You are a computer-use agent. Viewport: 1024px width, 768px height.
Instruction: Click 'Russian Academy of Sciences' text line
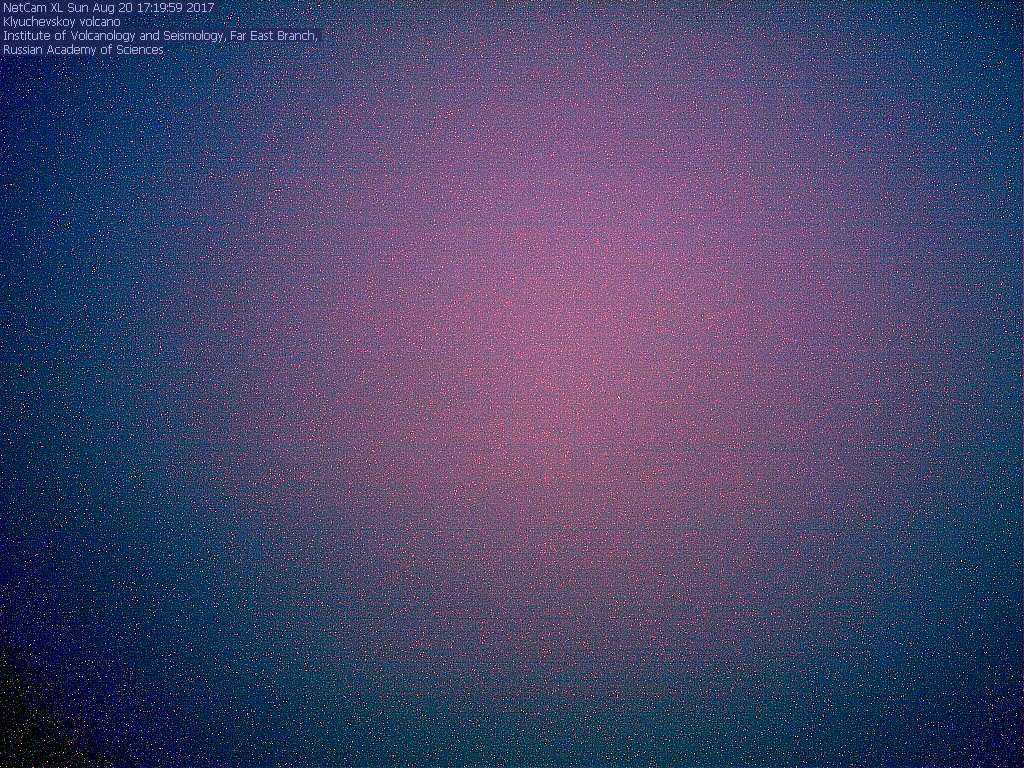[x=83, y=50]
